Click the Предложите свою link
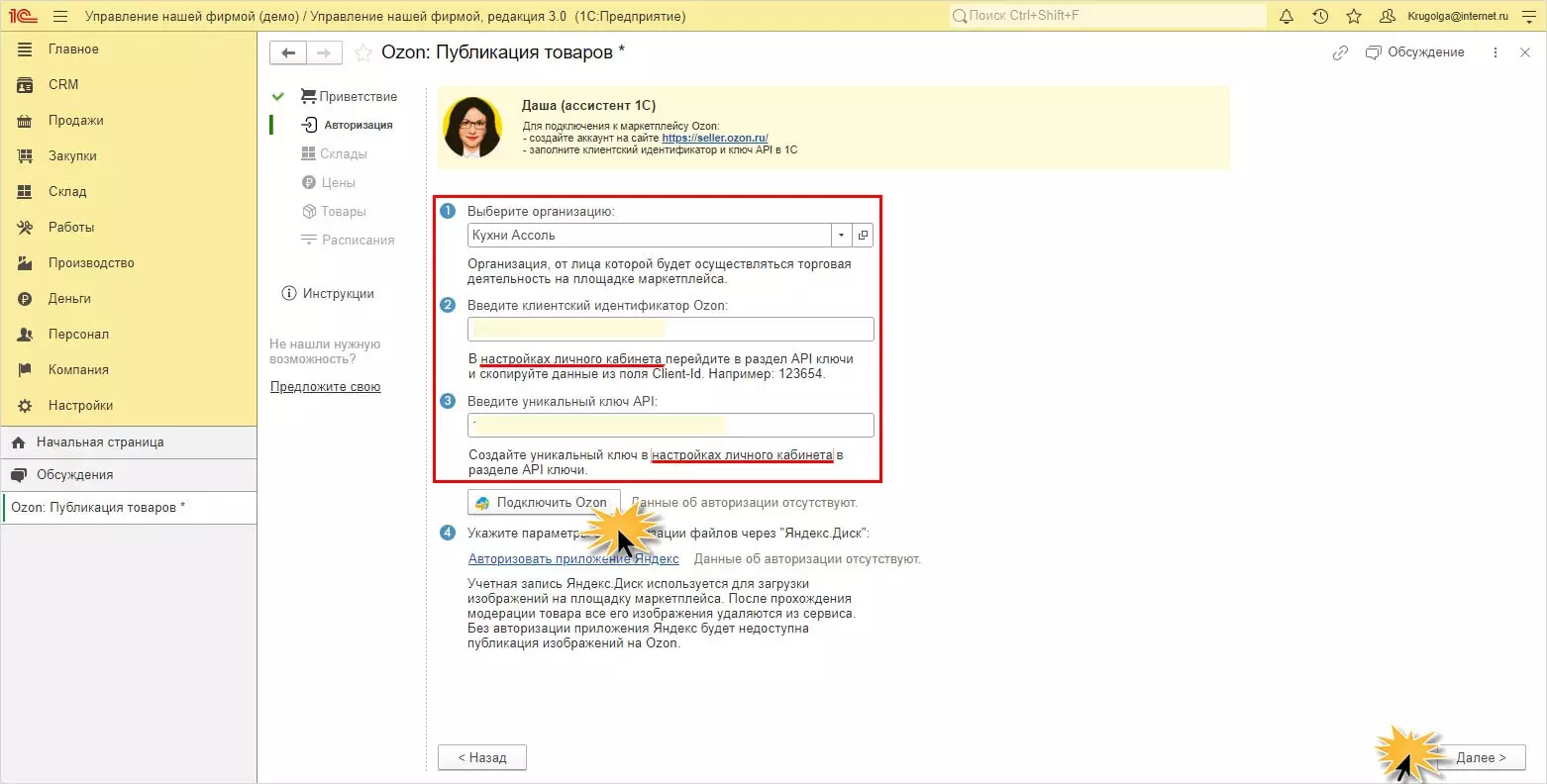1547x784 pixels. click(x=326, y=386)
